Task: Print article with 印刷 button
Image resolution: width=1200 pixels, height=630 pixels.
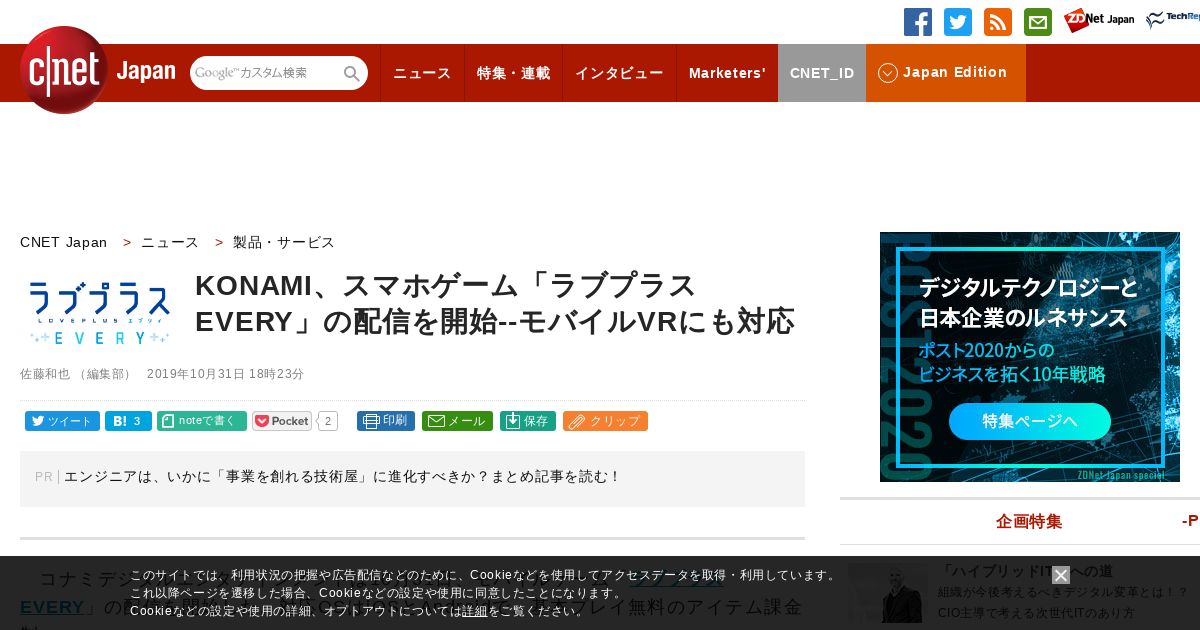Action: click(x=386, y=421)
